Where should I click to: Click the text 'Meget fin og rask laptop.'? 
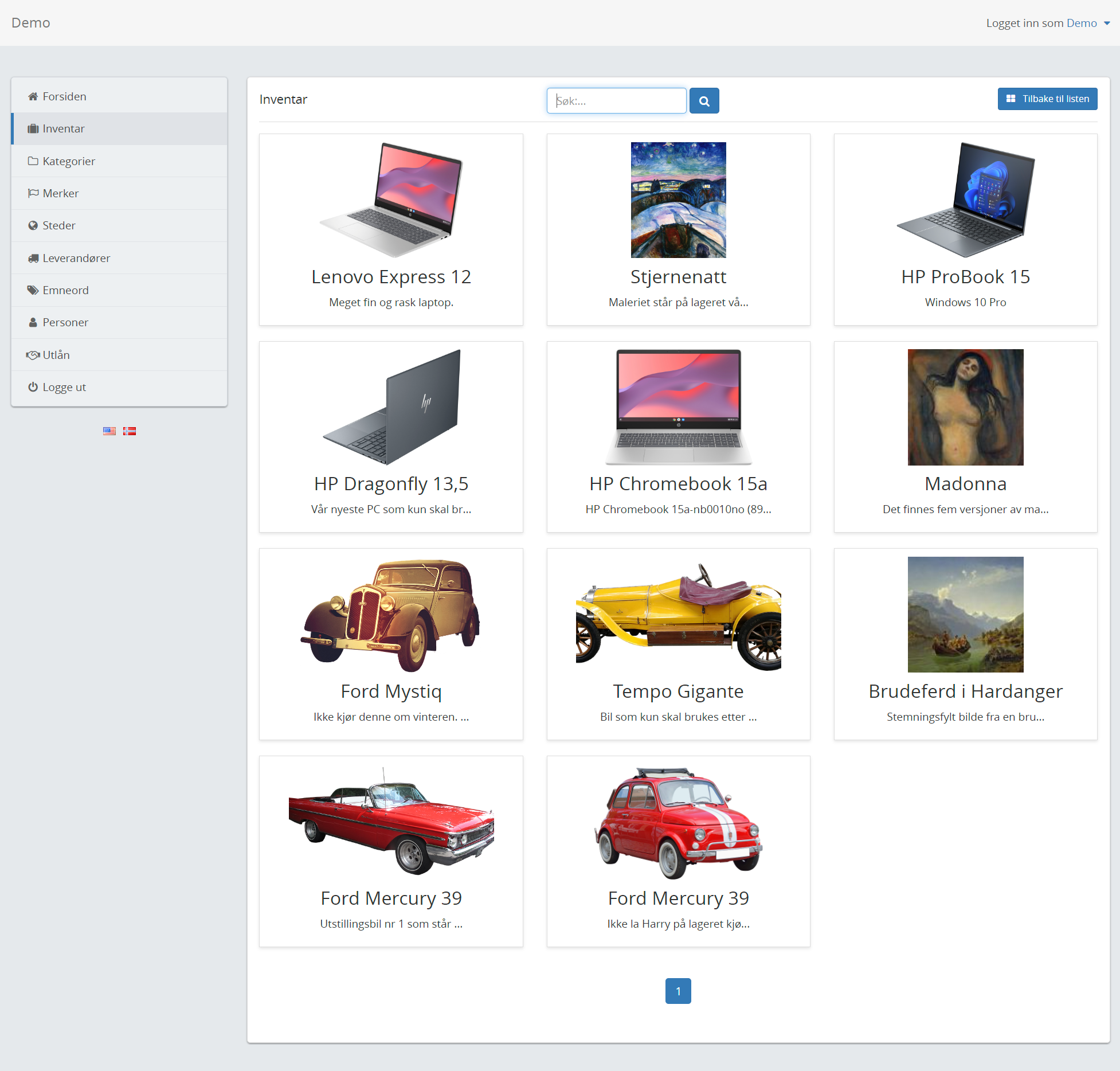pos(391,302)
